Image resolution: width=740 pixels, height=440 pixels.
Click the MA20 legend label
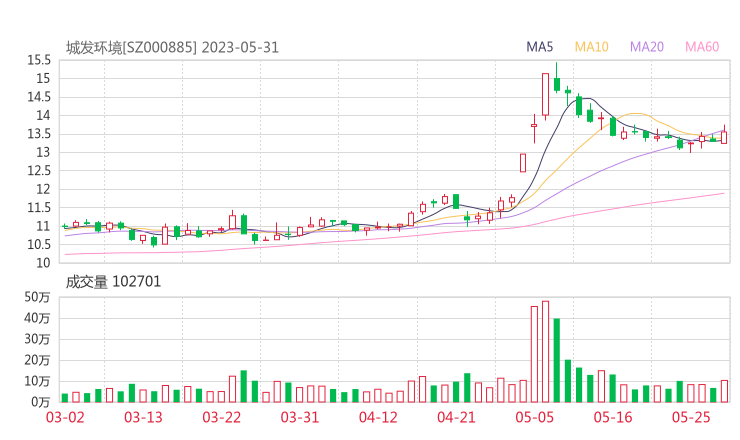tap(647, 47)
